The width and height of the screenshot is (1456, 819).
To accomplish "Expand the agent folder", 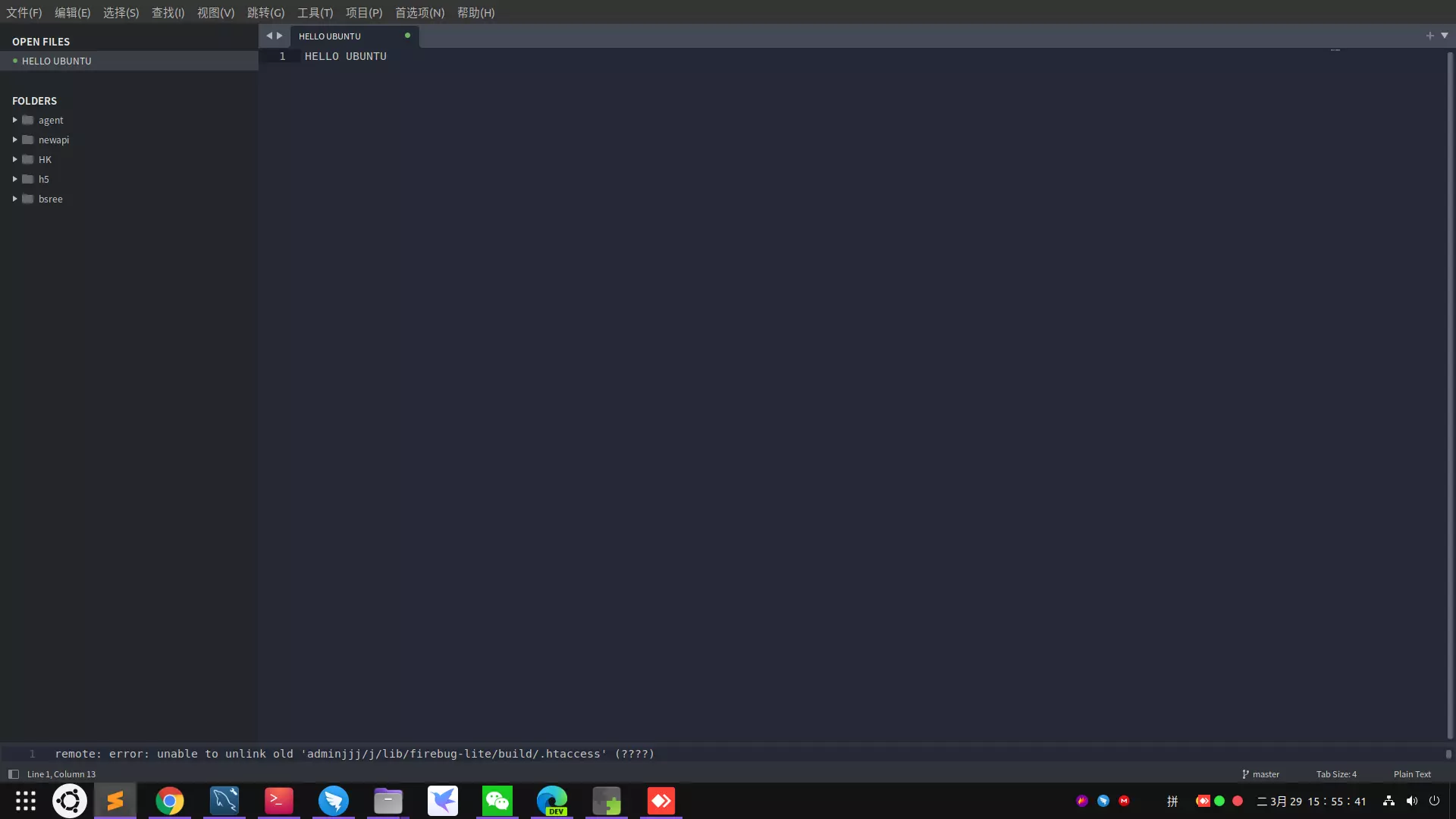I will [14, 120].
